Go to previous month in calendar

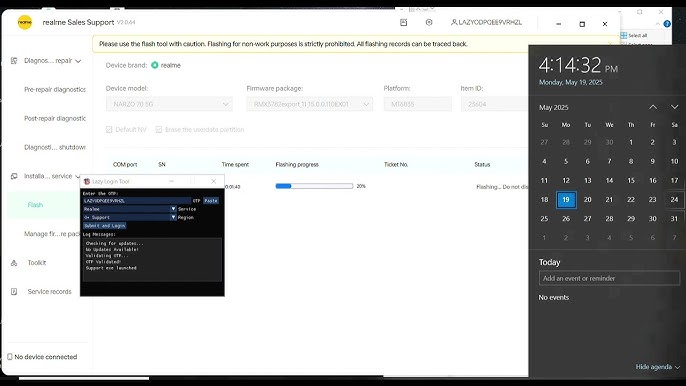[x=653, y=107]
